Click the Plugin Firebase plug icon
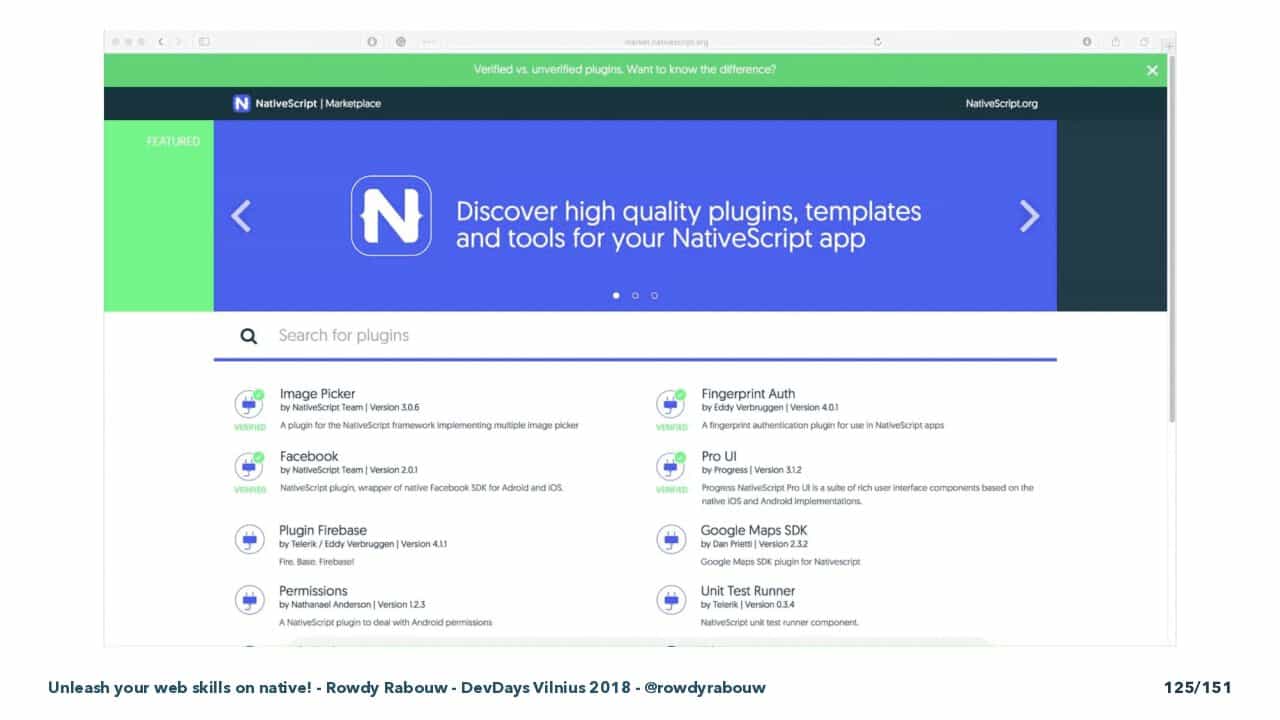The width and height of the screenshot is (1280, 720). pos(249,539)
